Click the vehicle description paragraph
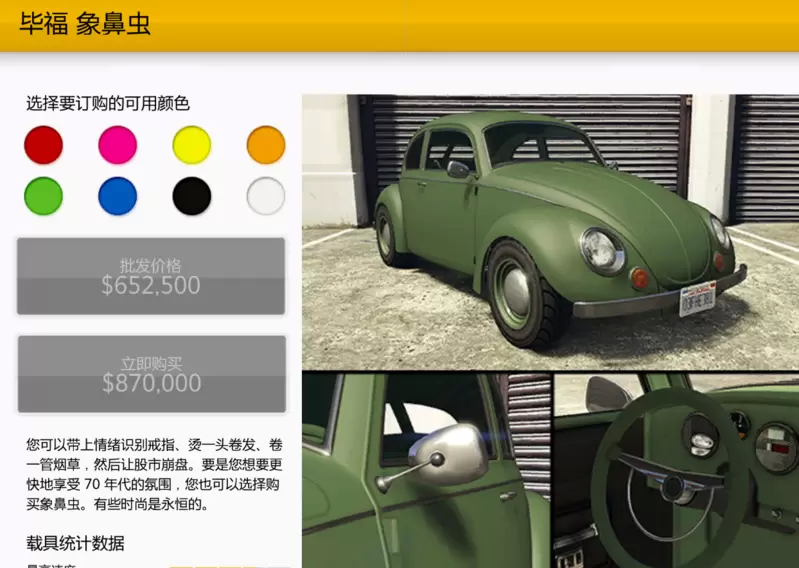The image size is (799, 568). (x=154, y=474)
